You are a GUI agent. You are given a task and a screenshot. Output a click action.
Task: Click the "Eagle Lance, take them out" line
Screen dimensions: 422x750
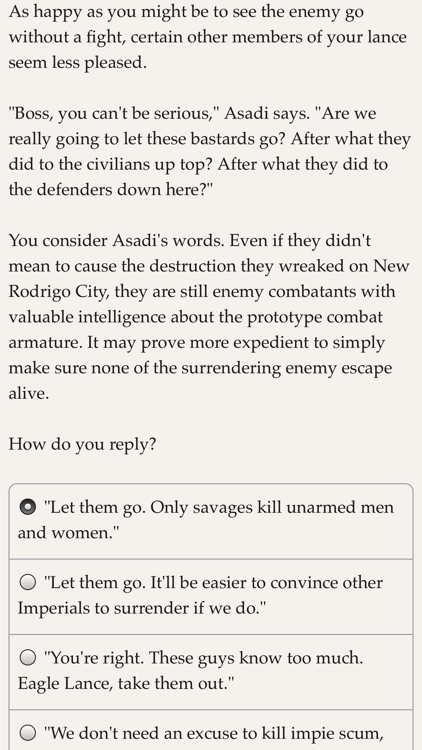click(x=126, y=683)
